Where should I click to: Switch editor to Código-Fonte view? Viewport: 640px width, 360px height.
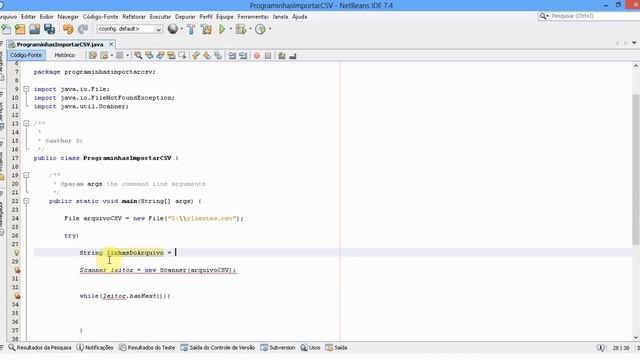pyautogui.click(x=26, y=55)
